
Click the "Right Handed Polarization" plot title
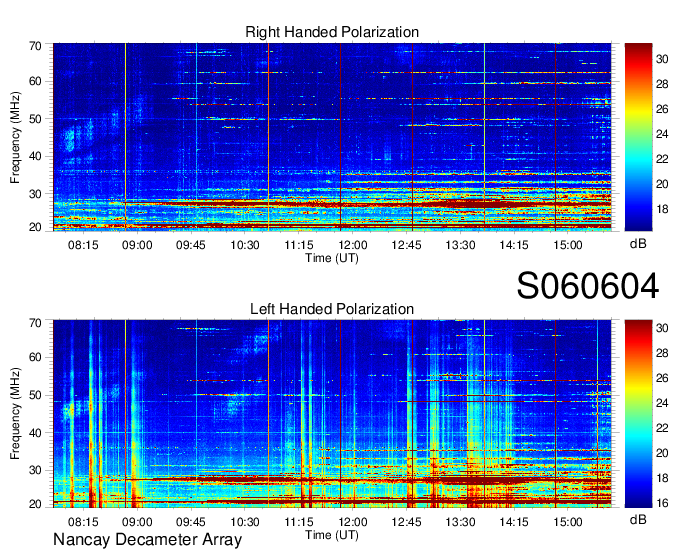pos(332,32)
